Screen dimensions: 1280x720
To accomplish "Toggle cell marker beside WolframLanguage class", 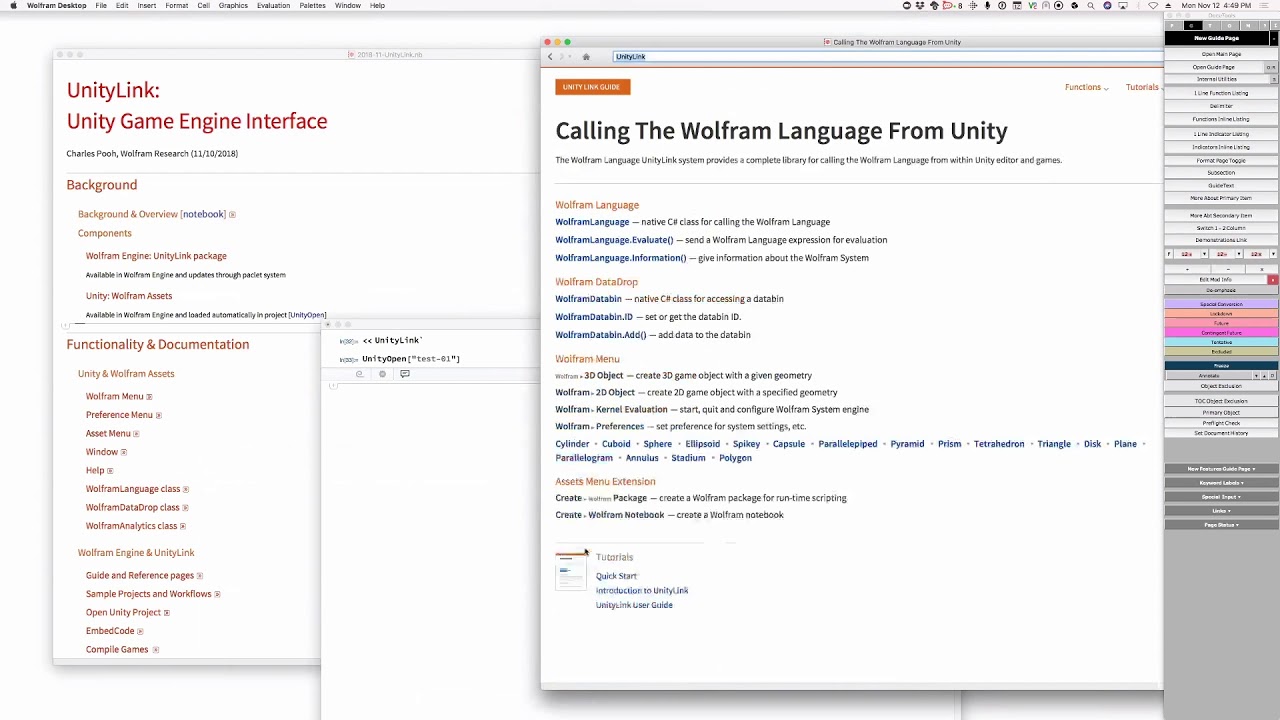I will coord(186,490).
